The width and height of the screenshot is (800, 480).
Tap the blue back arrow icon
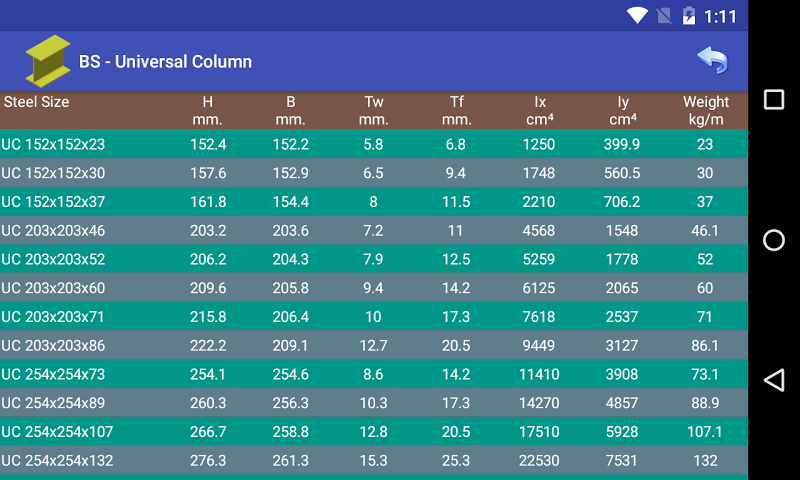(712, 61)
